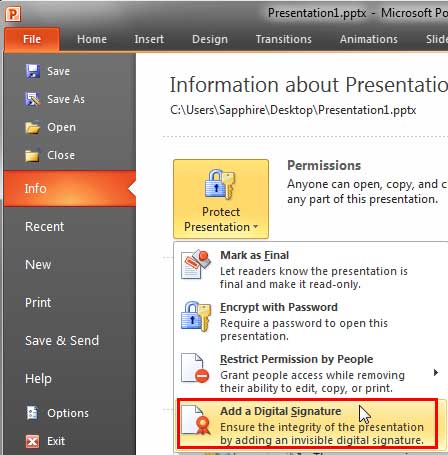Click the Save As icon

point(33,99)
